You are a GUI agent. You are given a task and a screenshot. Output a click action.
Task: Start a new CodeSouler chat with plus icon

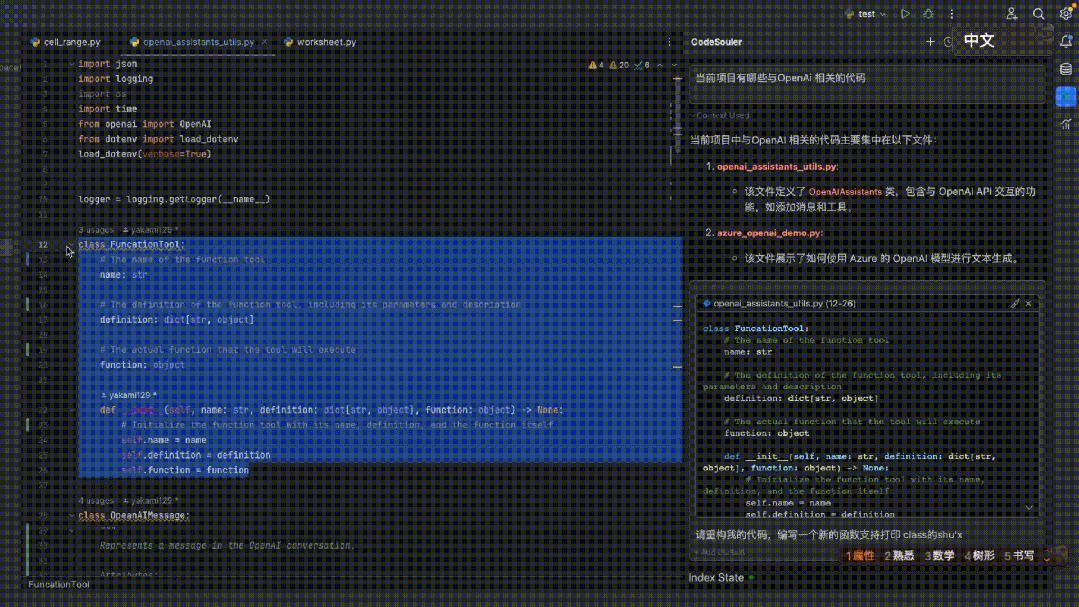point(930,42)
